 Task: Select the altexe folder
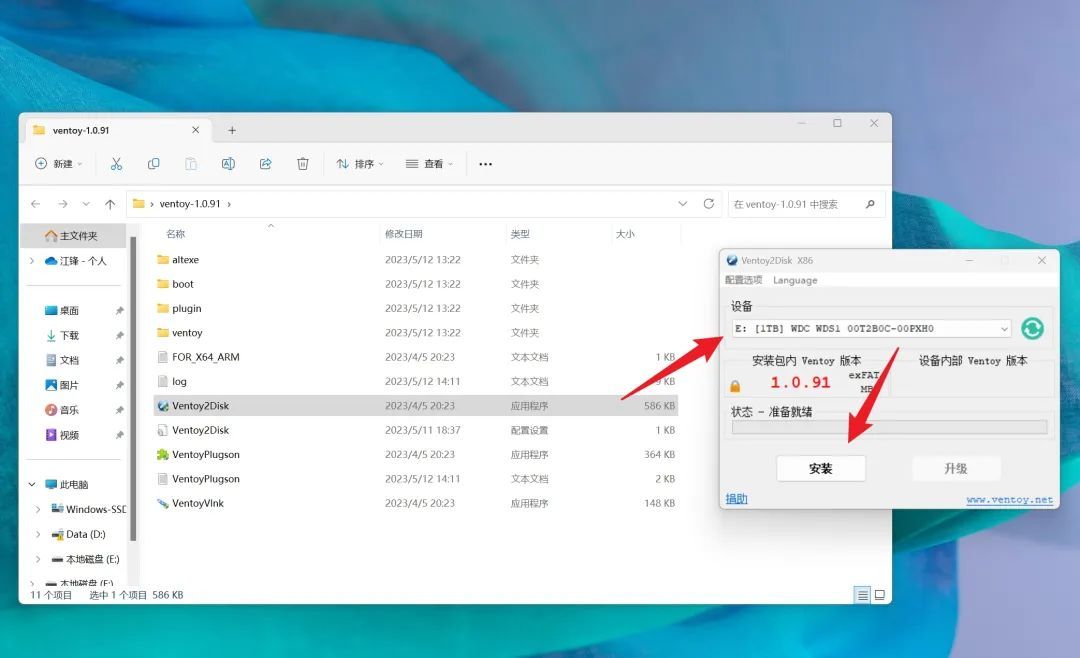coord(416,260)
